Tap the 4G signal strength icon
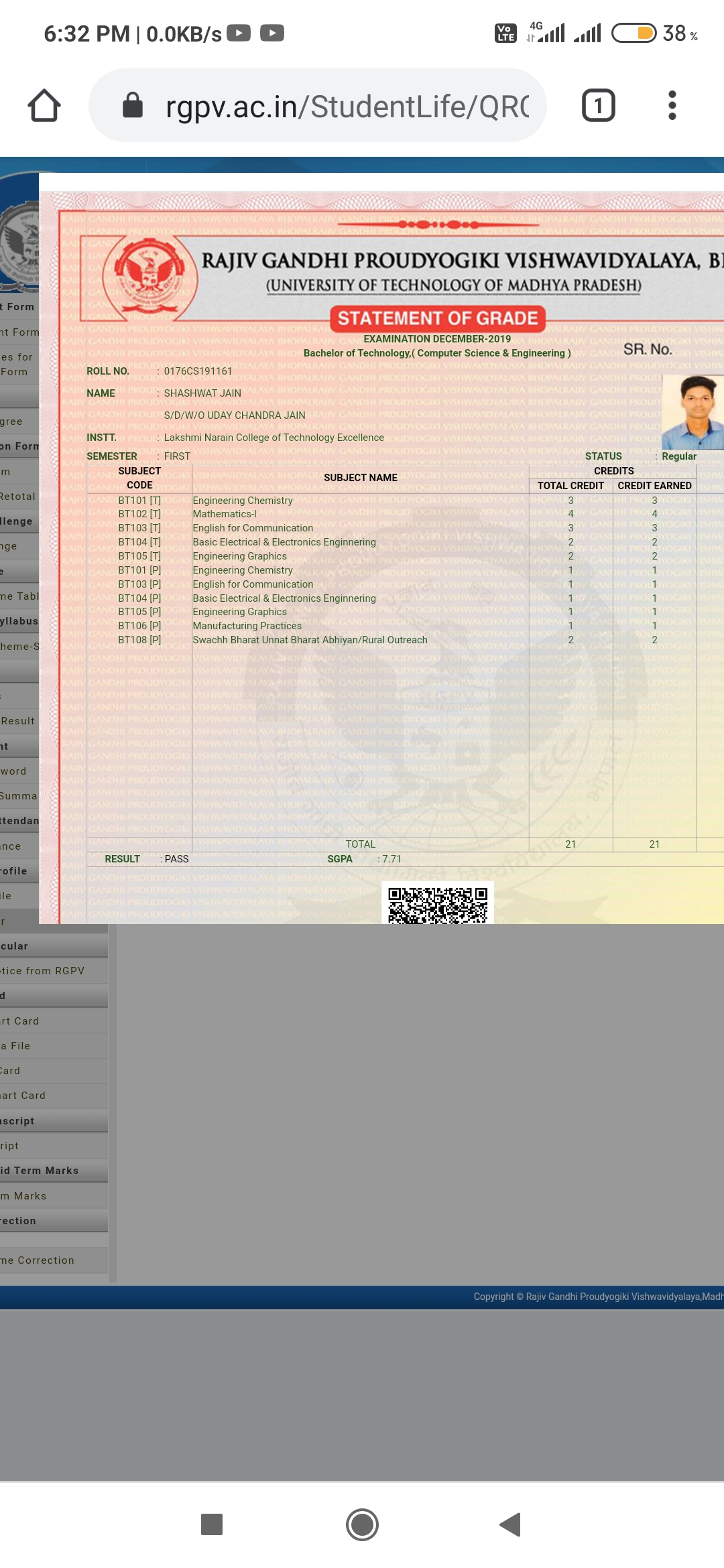This screenshot has width=724, height=1568. coord(546,32)
